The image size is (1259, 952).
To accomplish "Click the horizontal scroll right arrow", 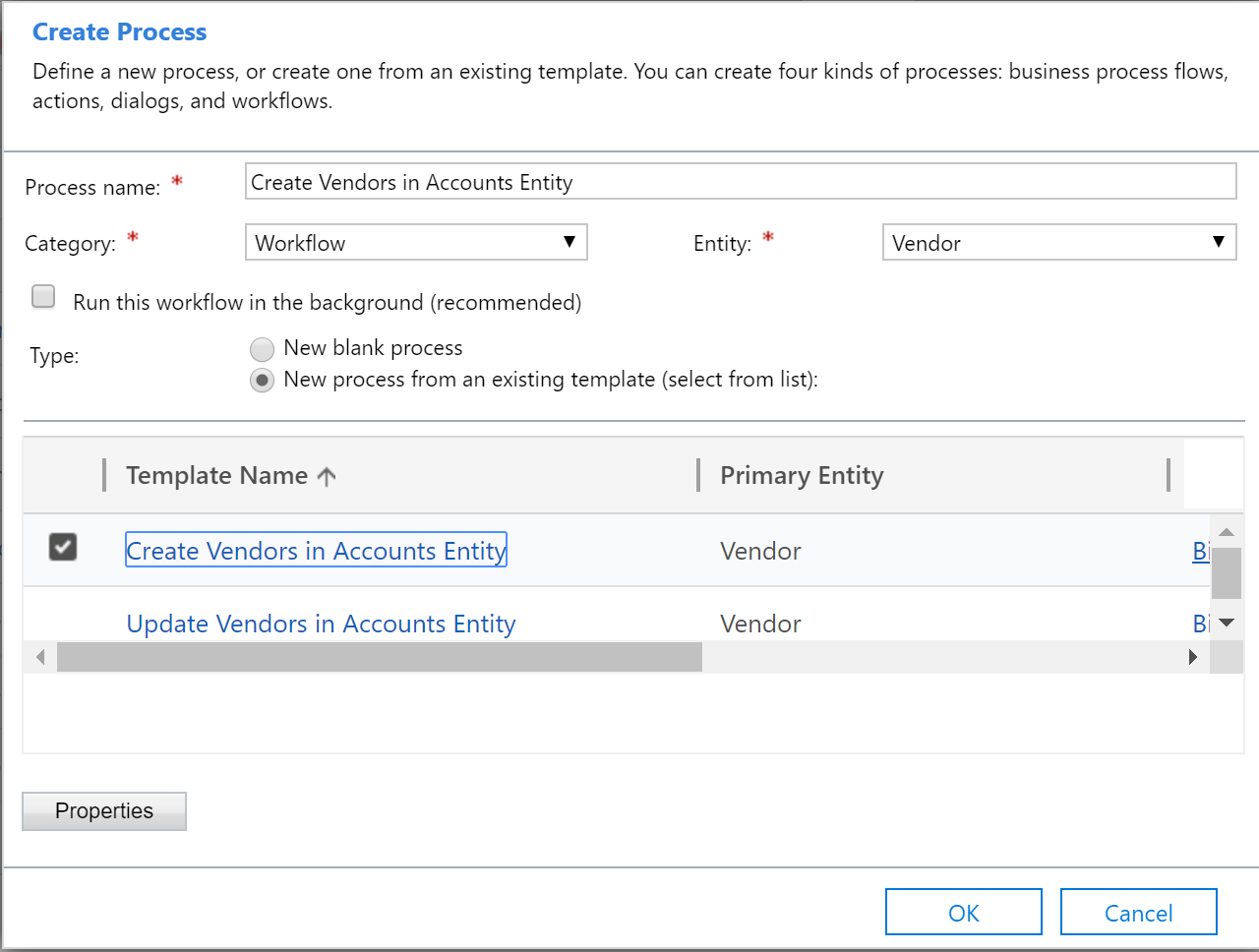I will click(1193, 657).
